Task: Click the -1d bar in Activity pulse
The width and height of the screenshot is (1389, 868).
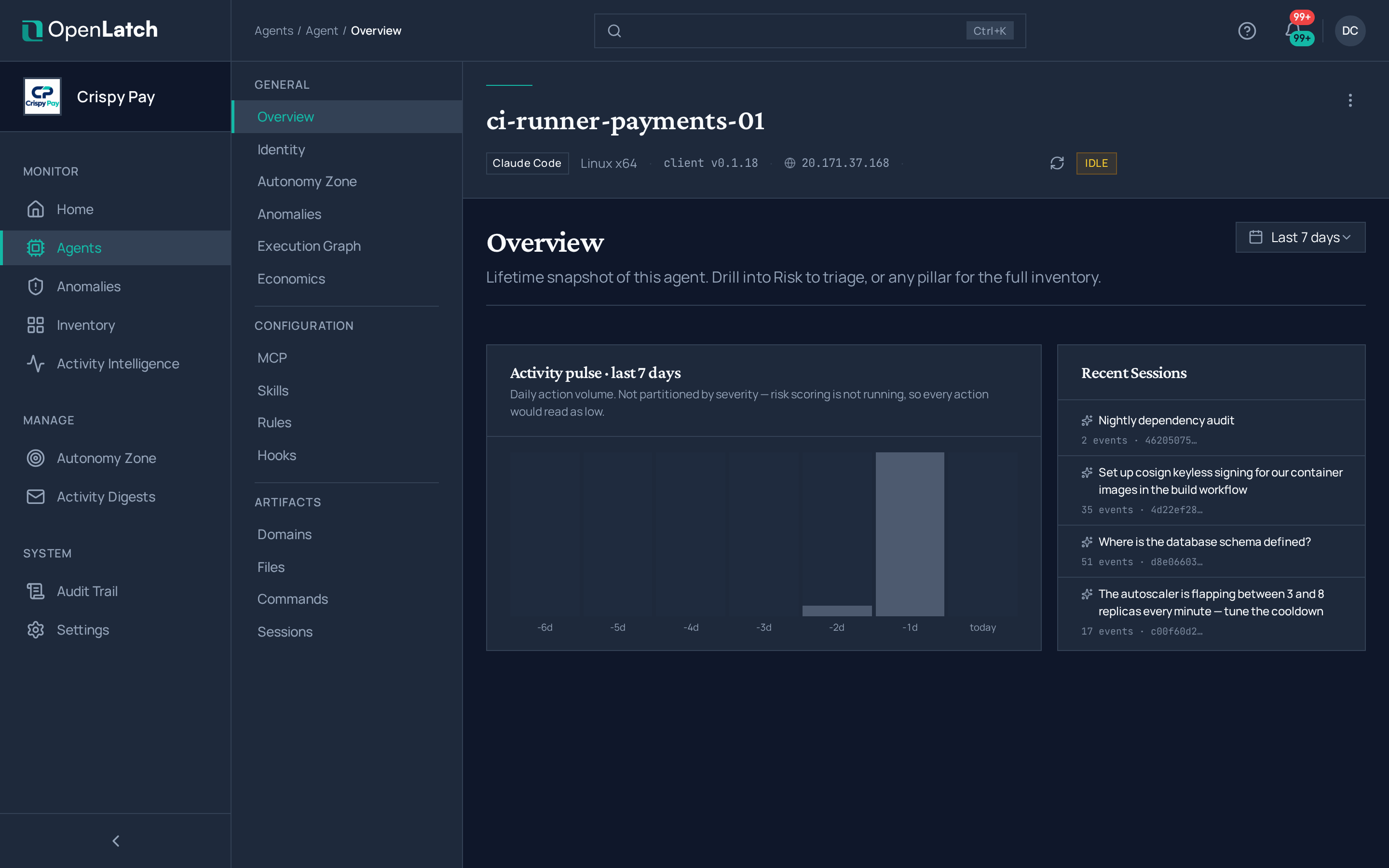Action: [x=910, y=534]
